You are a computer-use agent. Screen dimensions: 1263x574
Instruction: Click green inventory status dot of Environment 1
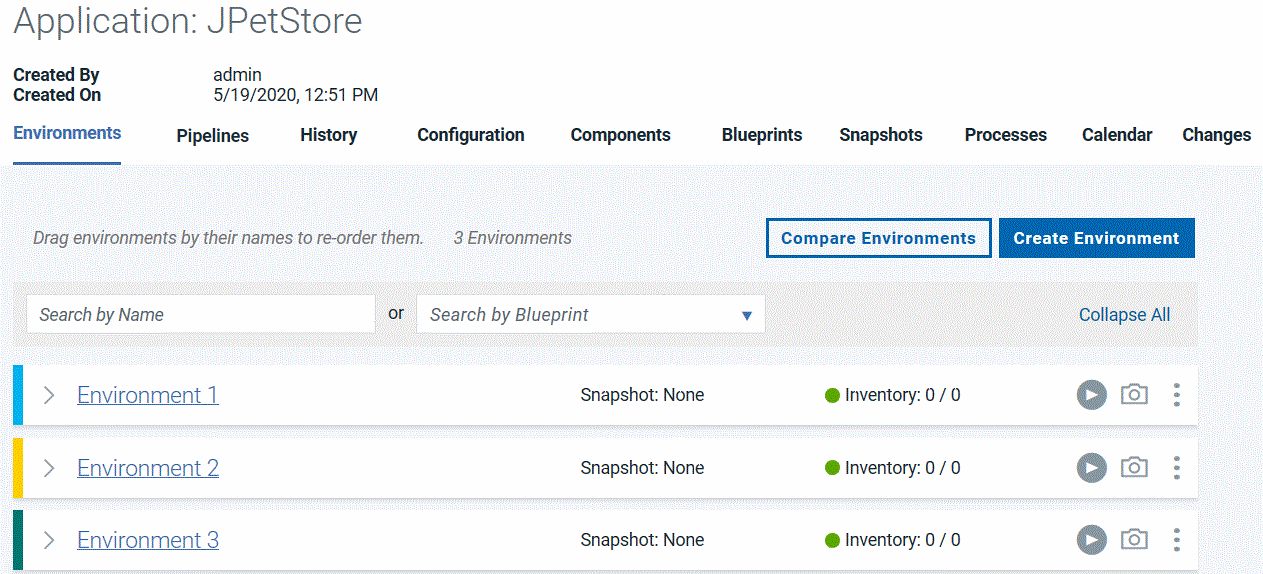tap(832, 395)
